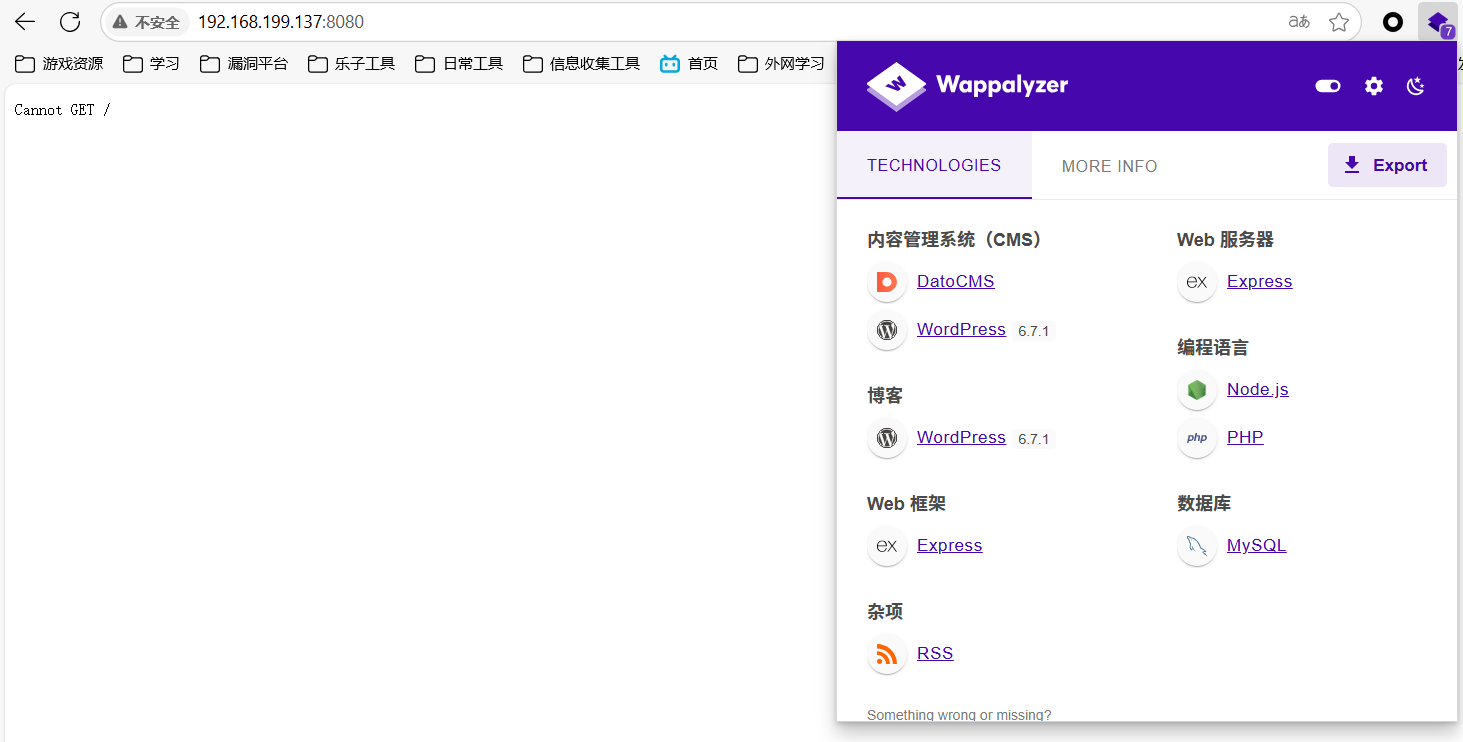The height and width of the screenshot is (742, 1463).
Task: Click 6.7.1 version badge under 内容管理系统
Action: (1034, 331)
